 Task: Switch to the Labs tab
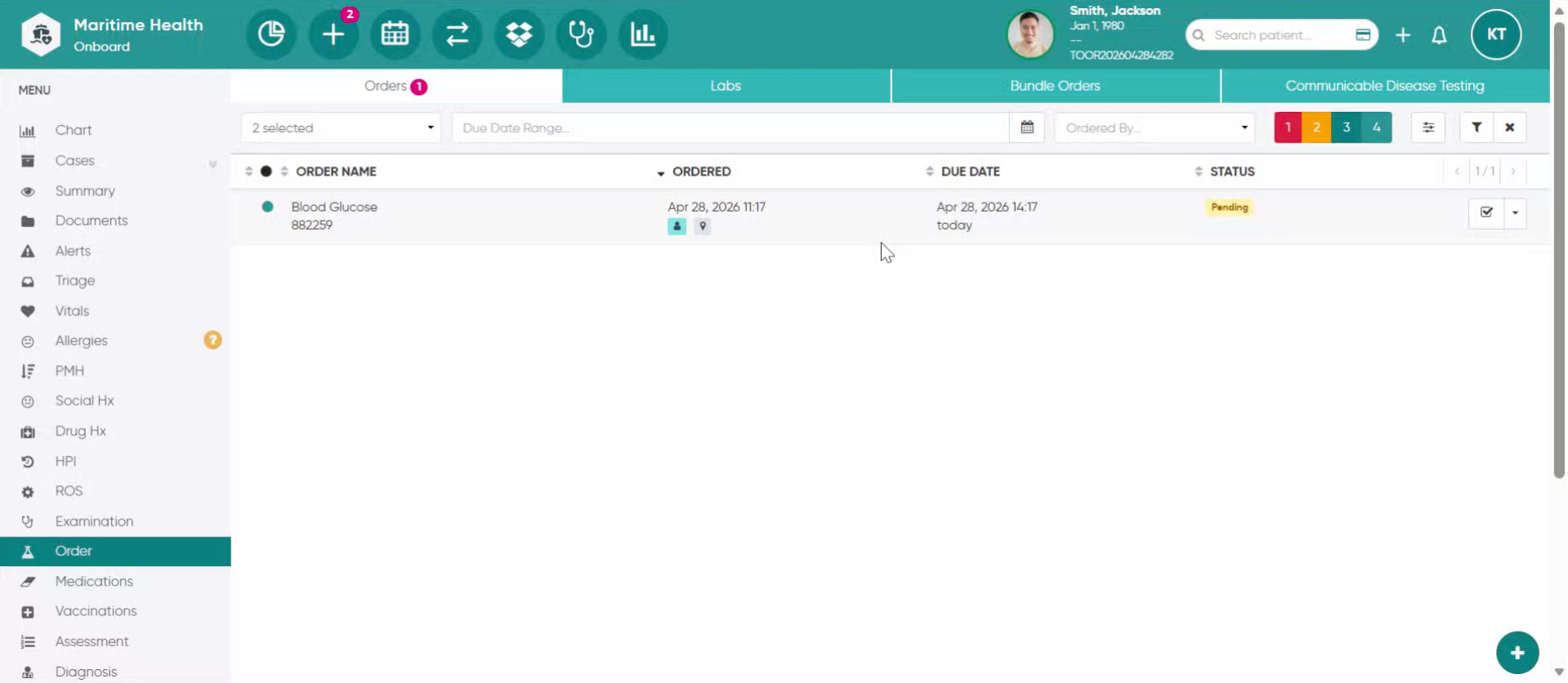click(x=726, y=86)
